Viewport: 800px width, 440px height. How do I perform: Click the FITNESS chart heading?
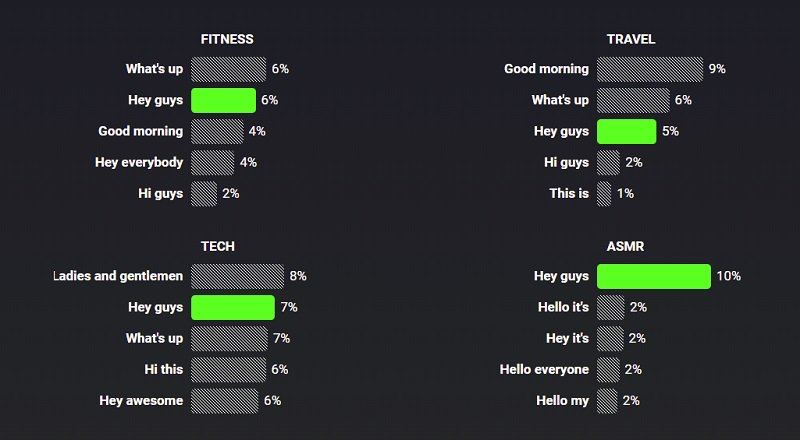pyautogui.click(x=227, y=39)
